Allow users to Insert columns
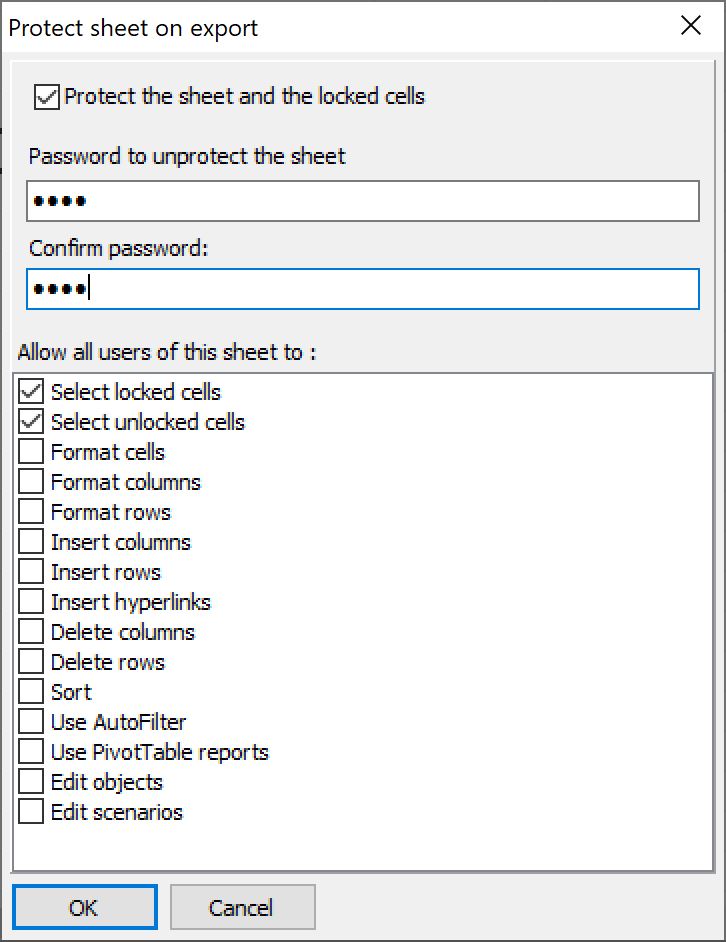The height and width of the screenshot is (942, 726). click(32, 542)
